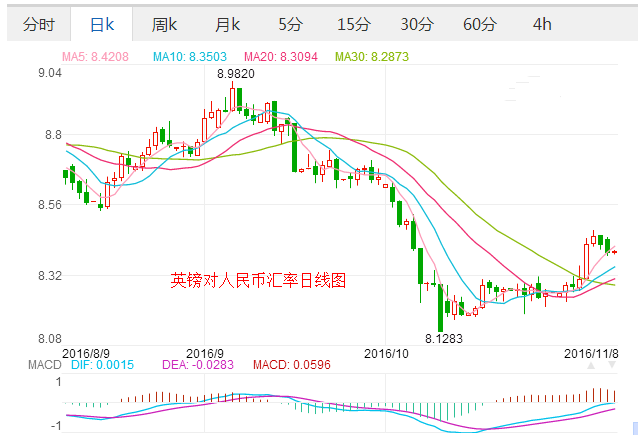Click the 2016/10 date axis label
The height and width of the screenshot is (435, 638).
point(387,353)
